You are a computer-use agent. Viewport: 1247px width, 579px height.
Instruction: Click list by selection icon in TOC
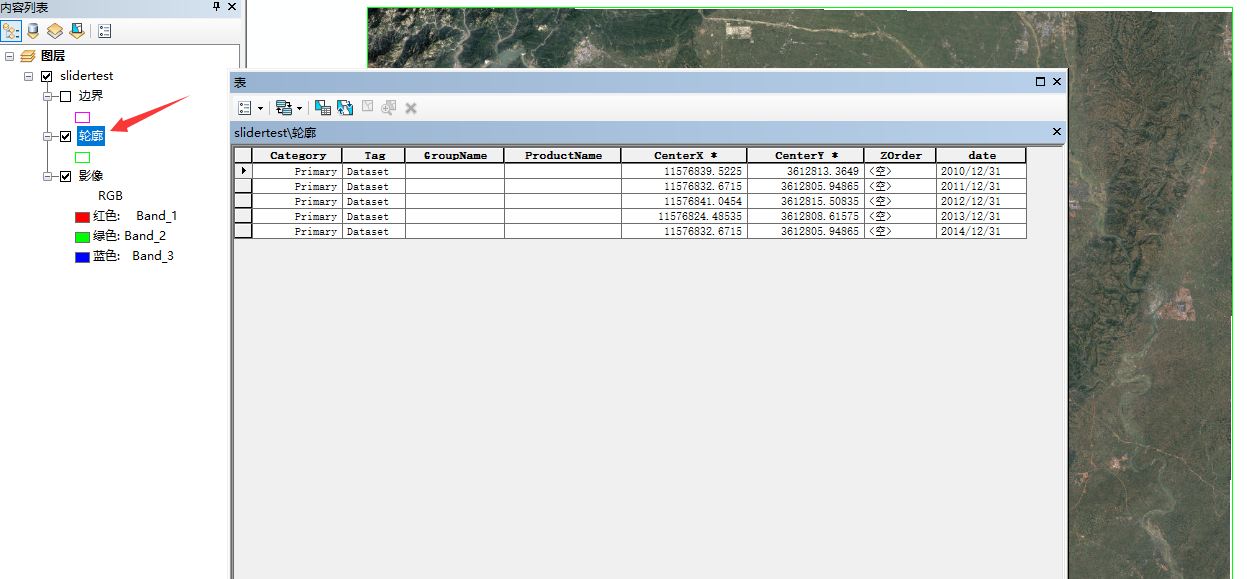point(76,30)
